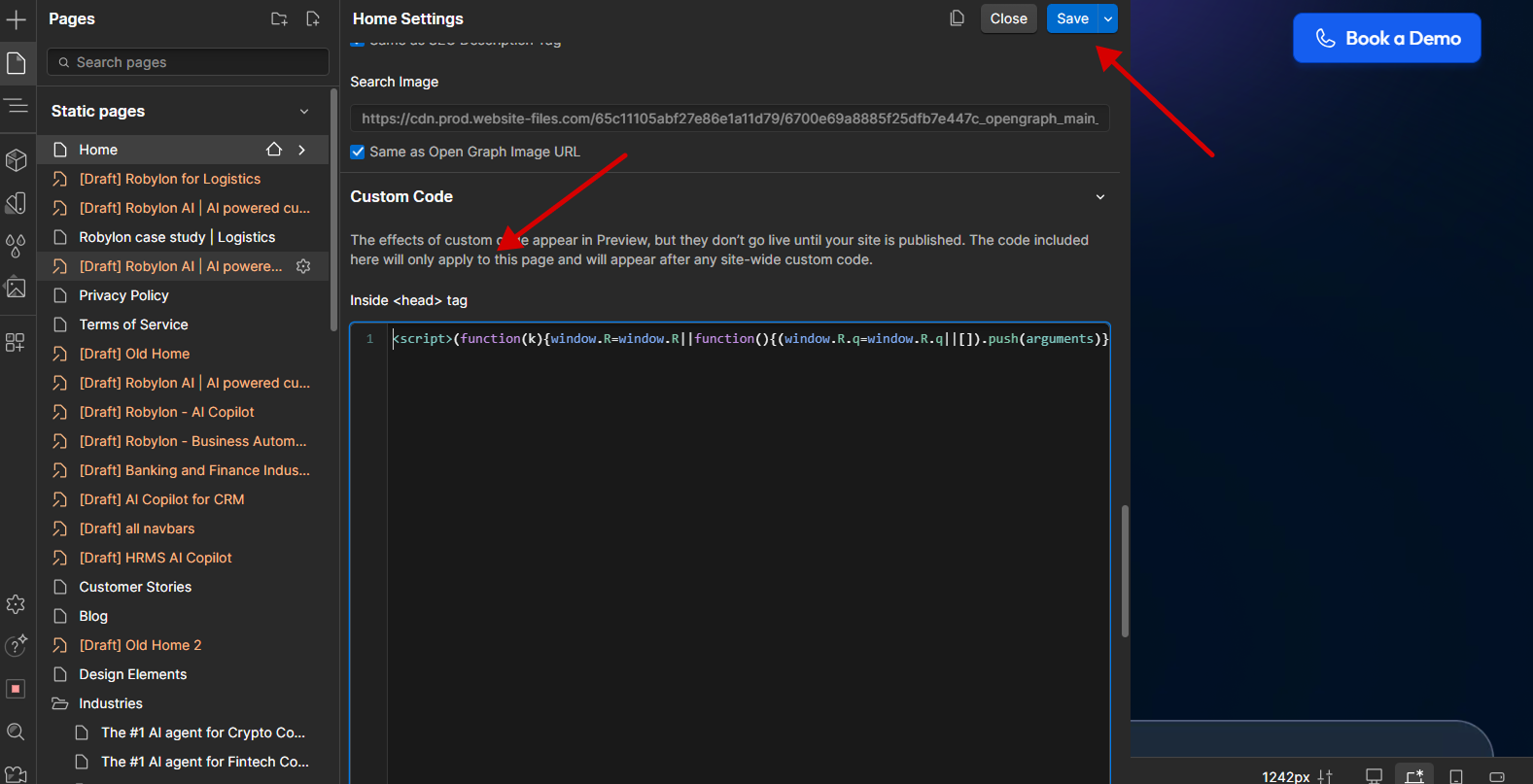Switch to desktop breakpoint view
Viewport: 1533px width, 784px height.
(x=1374, y=776)
